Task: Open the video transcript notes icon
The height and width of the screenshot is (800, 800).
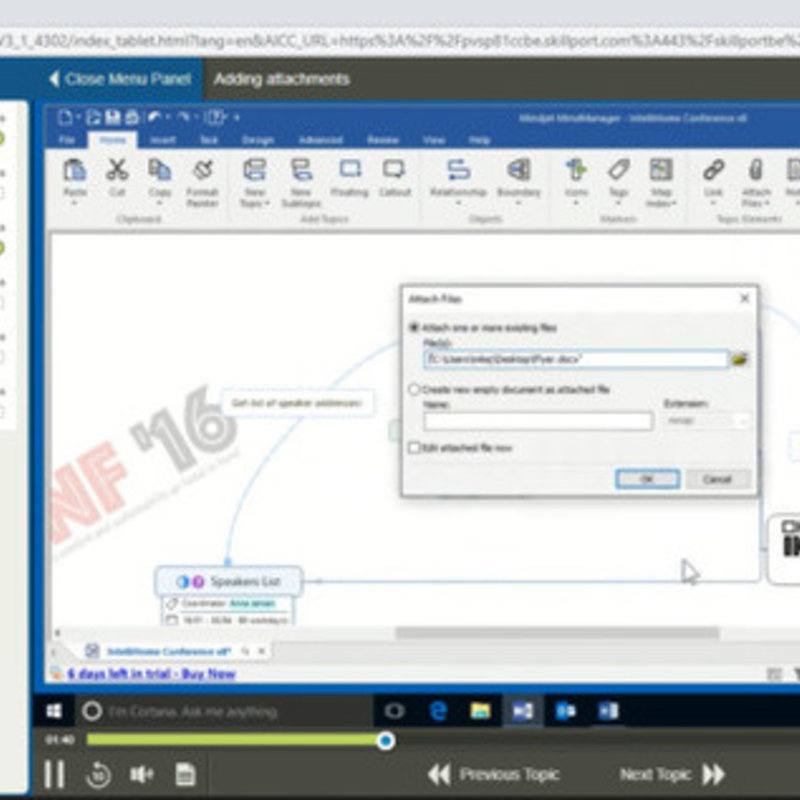Action: pyautogui.click(x=185, y=774)
